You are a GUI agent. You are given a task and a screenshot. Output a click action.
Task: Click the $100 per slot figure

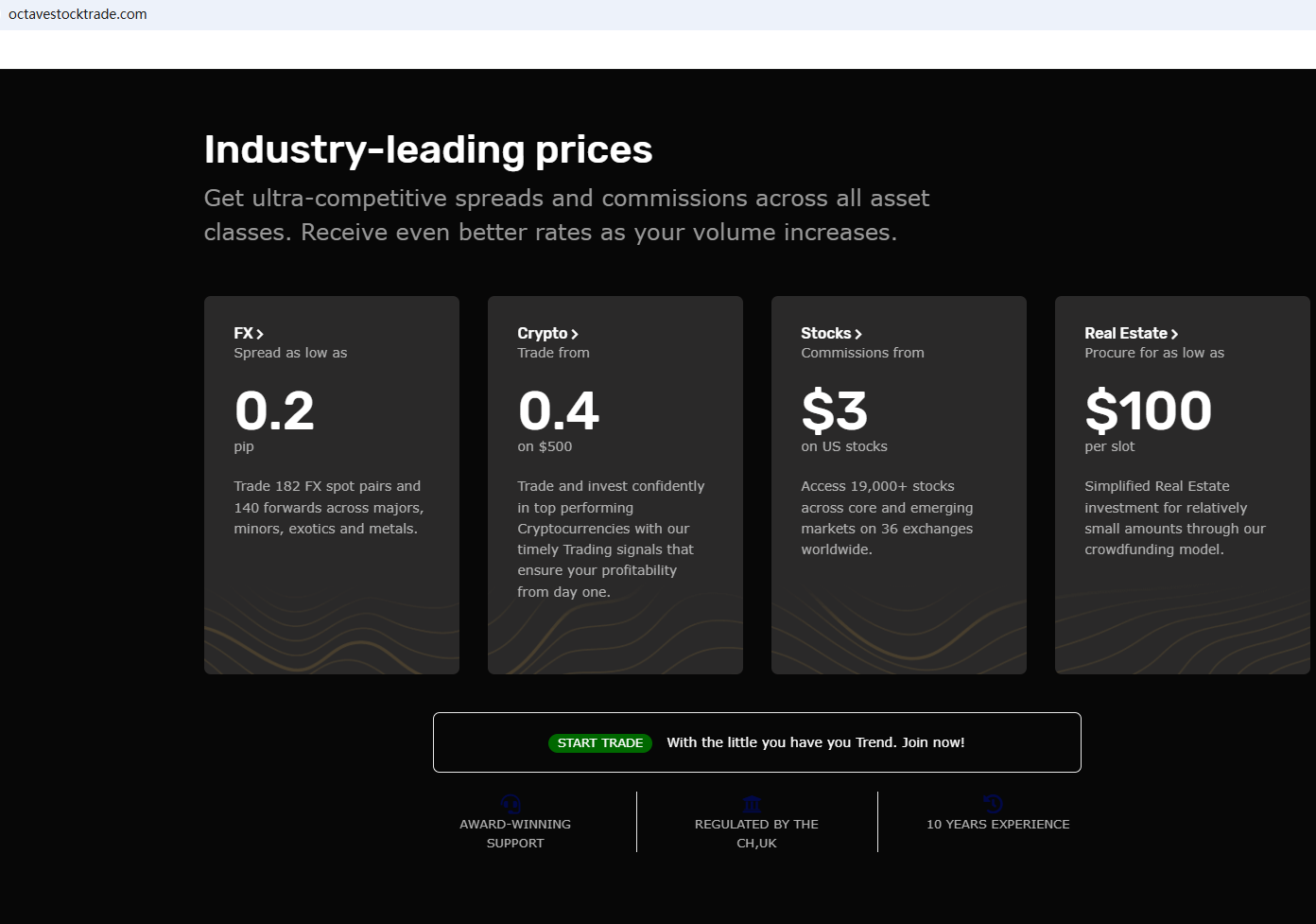[1148, 410]
